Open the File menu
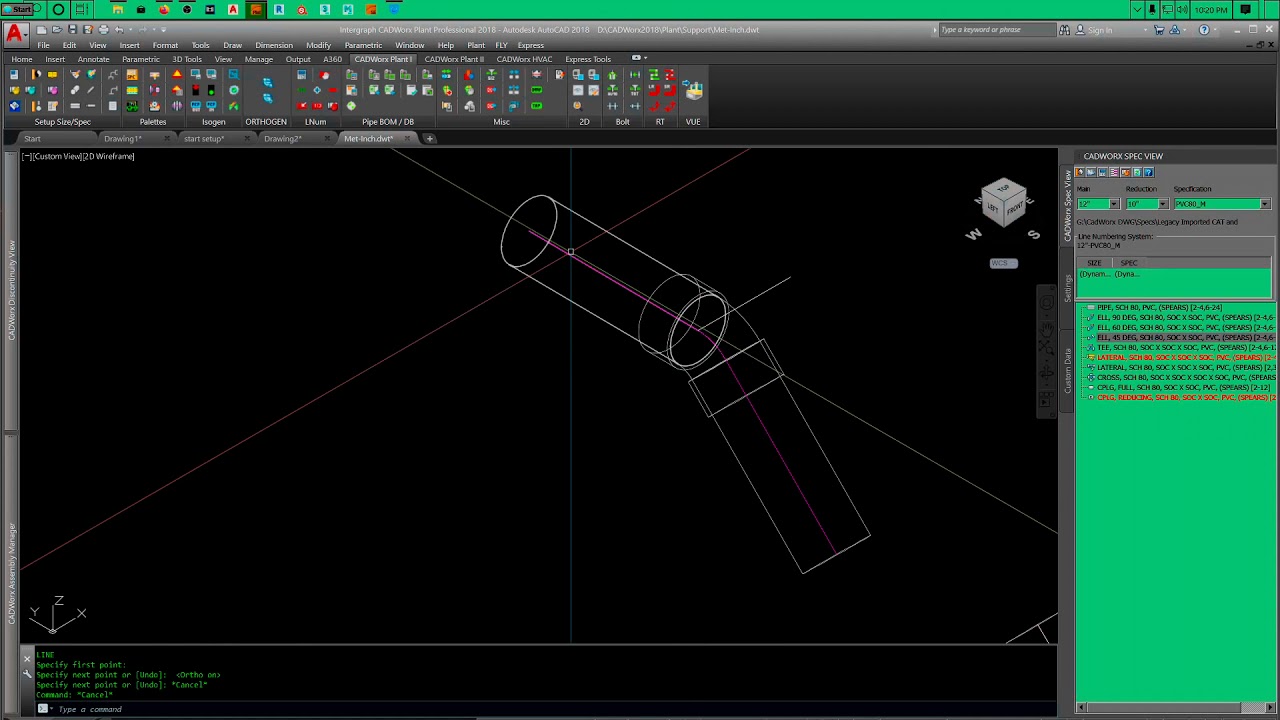 [x=43, y=45]
